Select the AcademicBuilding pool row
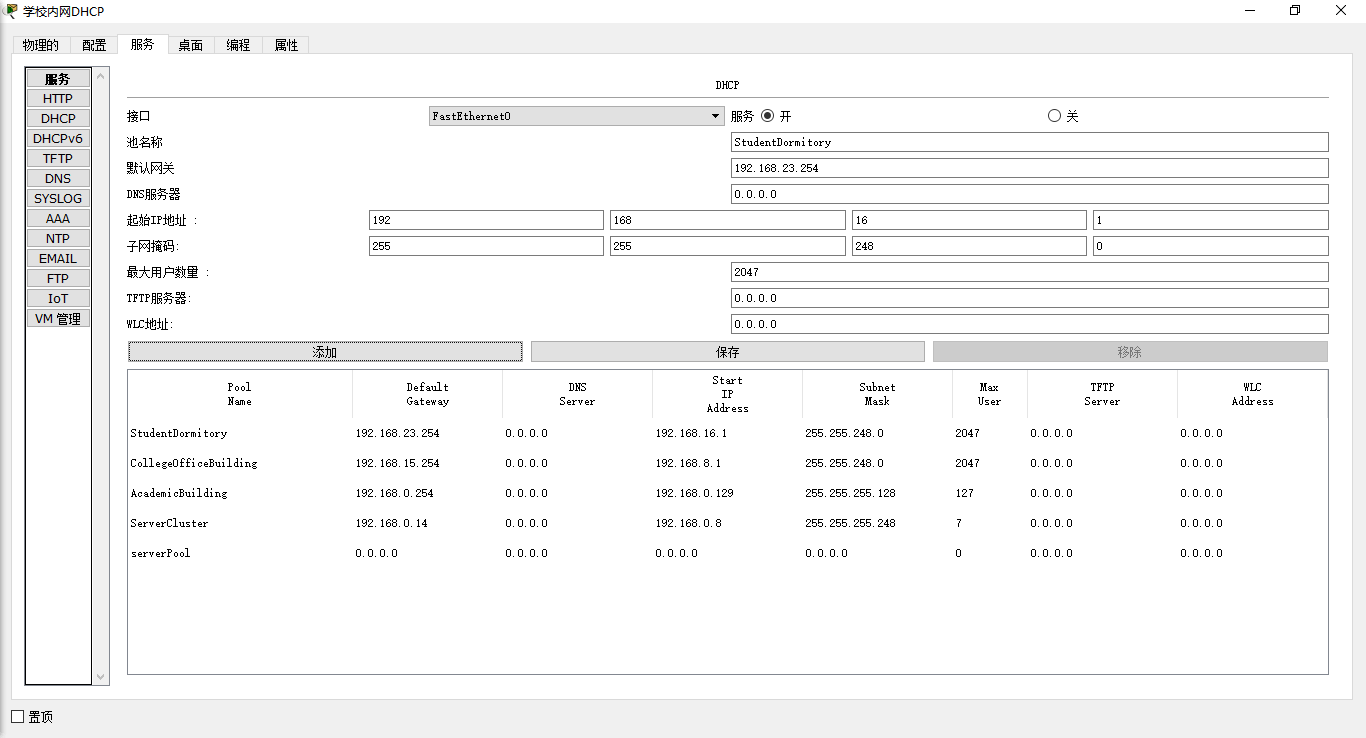Image resolution: width=1366 pixels, height=738 pixels. point(728,493)
